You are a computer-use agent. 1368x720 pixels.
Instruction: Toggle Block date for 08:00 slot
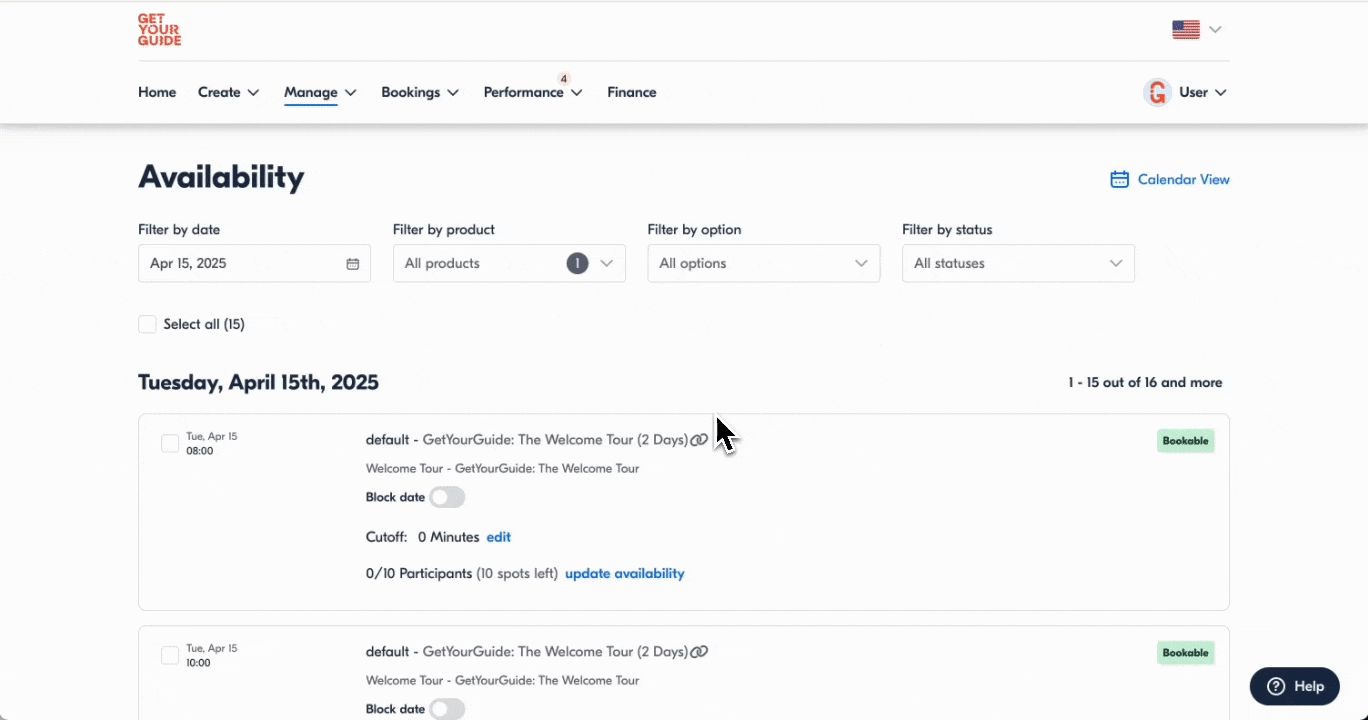click(x=447, y=497)
